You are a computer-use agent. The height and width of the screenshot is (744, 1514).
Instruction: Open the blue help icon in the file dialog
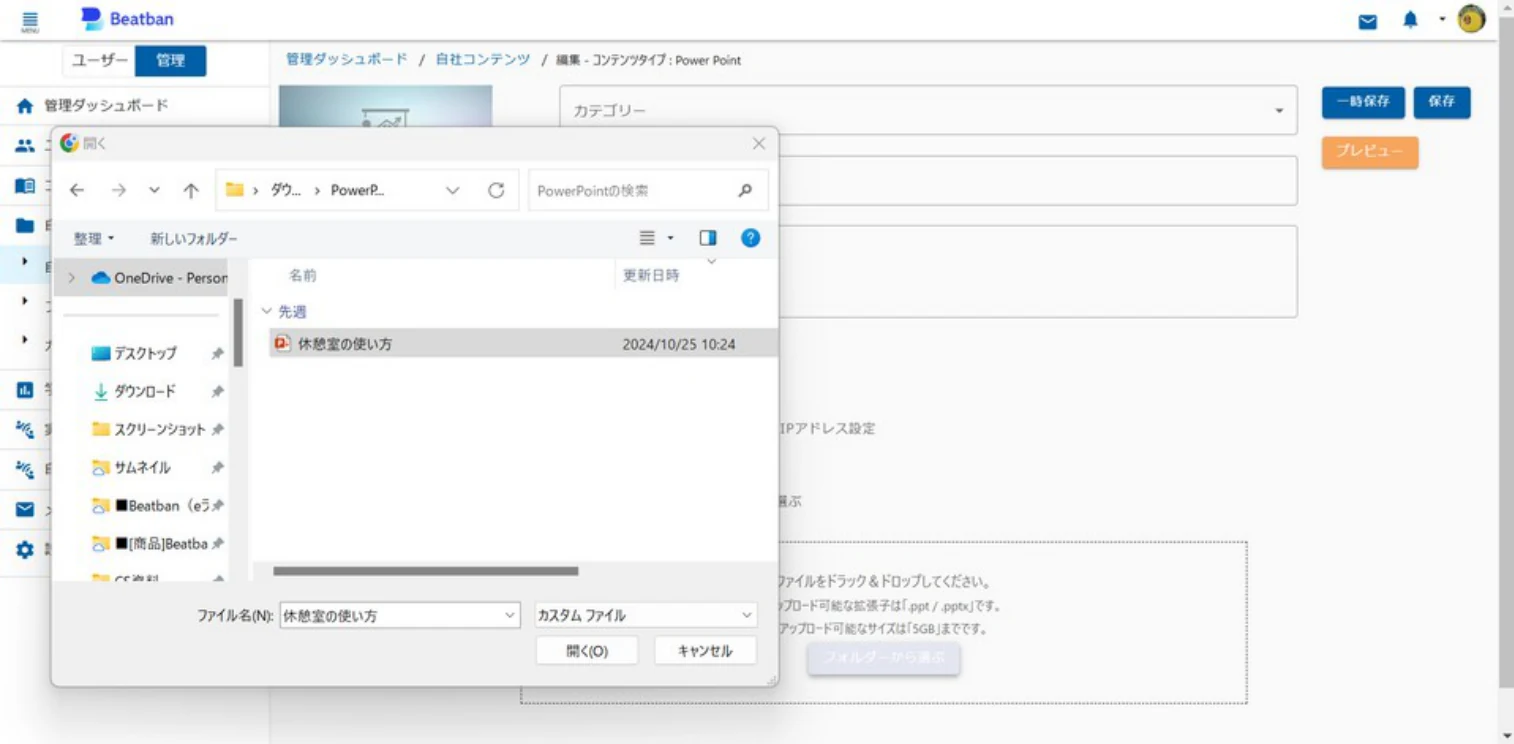tap(751, 238)
